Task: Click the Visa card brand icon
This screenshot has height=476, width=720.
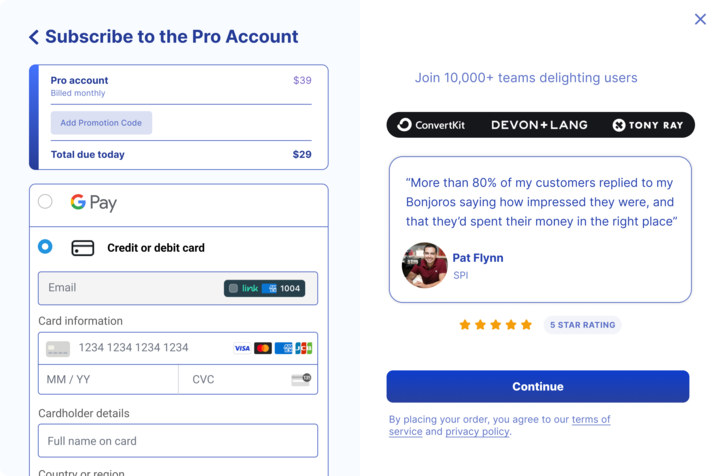Action: 242,348
